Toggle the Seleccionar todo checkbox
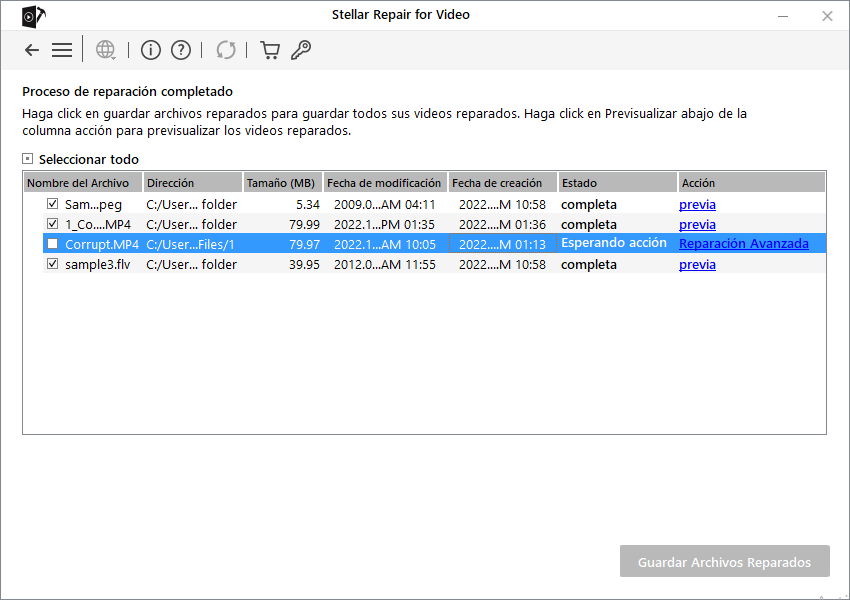The width and height of the screenshot is (850, 600). click(x=28, y=159)
